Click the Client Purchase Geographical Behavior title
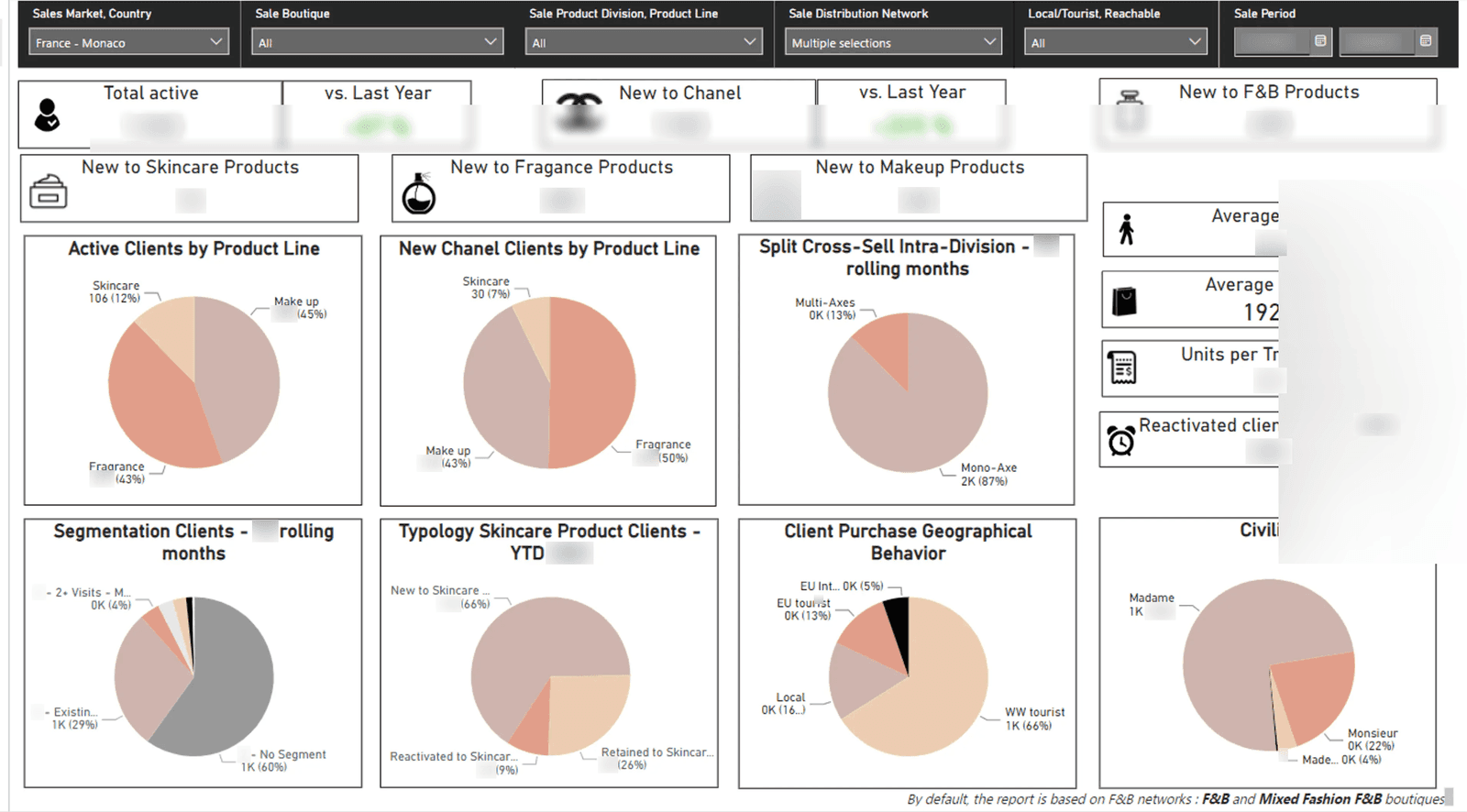 tap(908, 543)
